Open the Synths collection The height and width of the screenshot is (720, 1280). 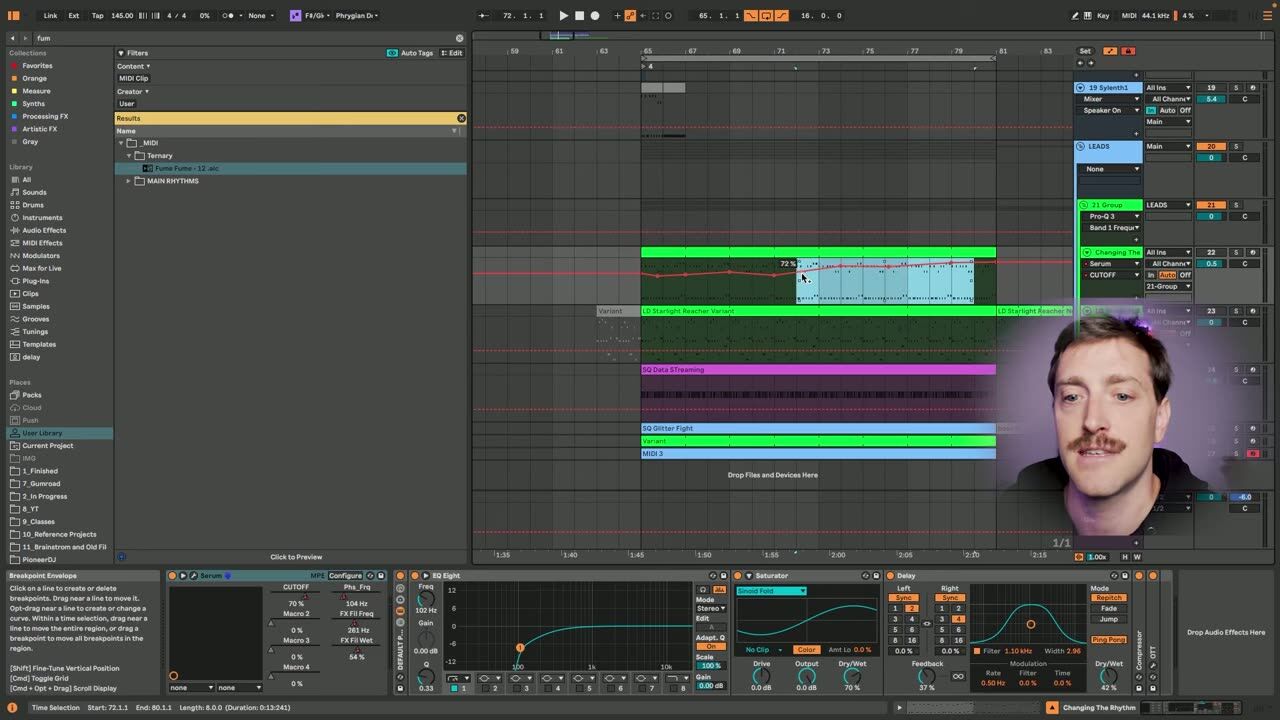pyautogui.click(x=33, y=104)
